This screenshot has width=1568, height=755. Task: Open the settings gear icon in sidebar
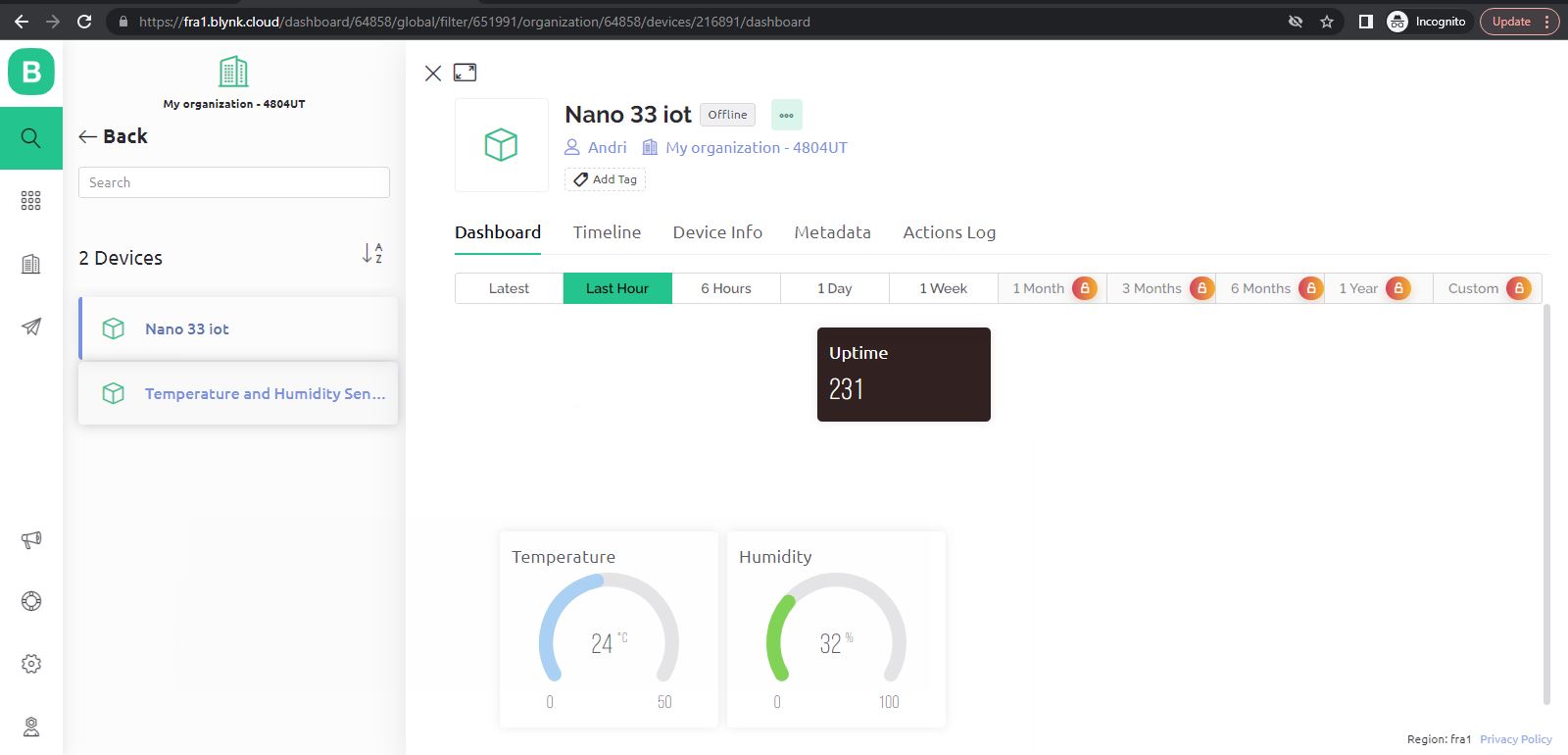click(31, 664)
